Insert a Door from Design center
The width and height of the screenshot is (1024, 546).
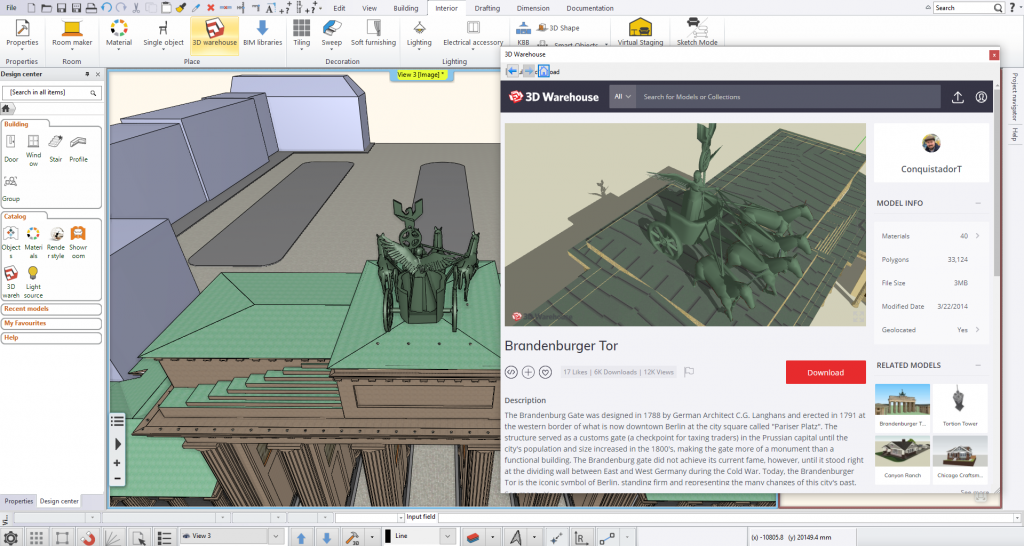[x=11, y=148]
